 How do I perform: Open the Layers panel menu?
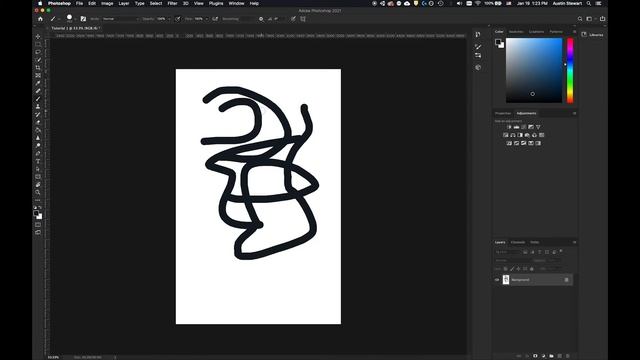pos(574,242)
